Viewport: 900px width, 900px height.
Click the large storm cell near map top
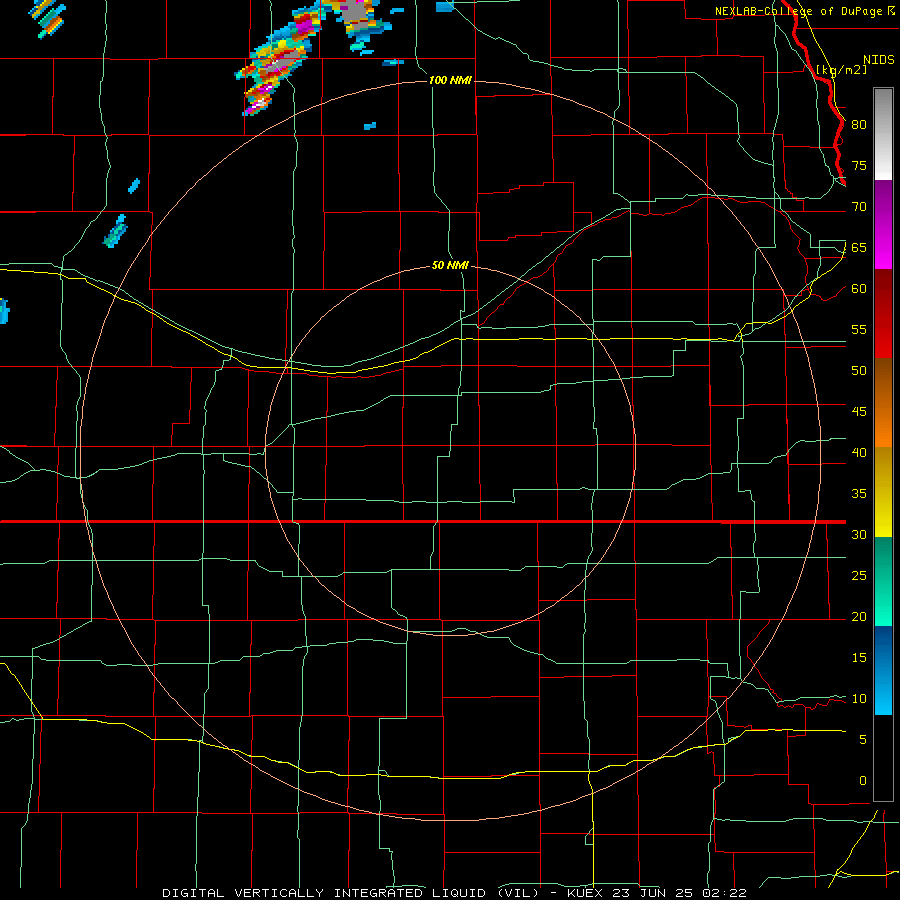(281, 60)
